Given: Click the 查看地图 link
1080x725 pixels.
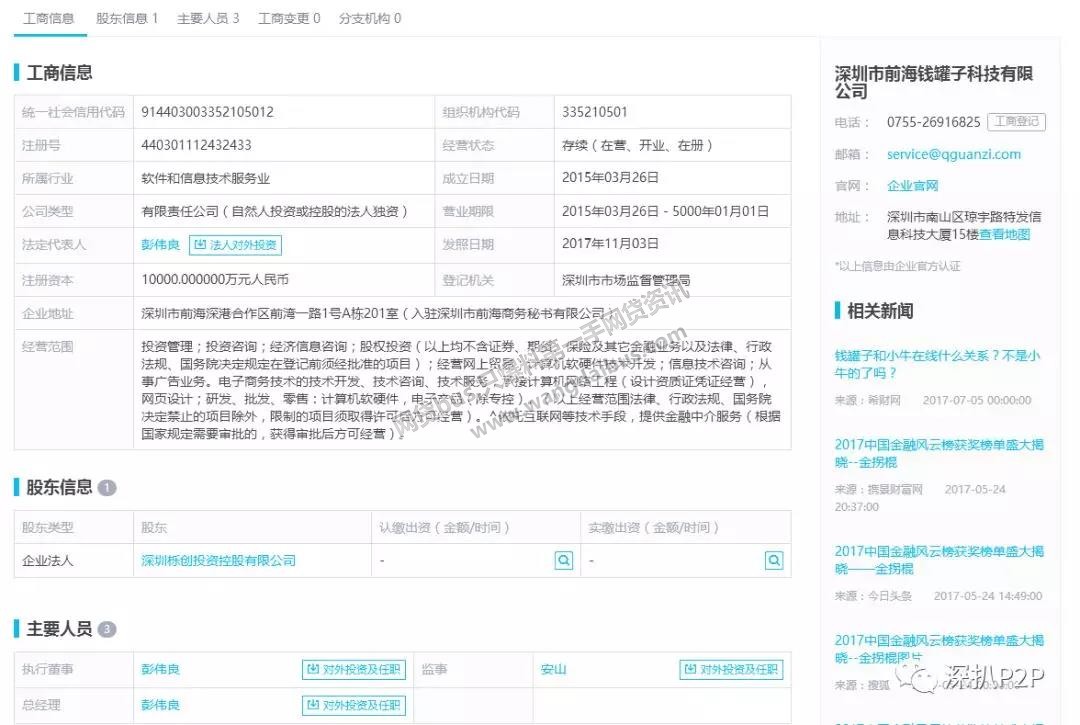Looking at the screenshot, I should (1005, 235).
